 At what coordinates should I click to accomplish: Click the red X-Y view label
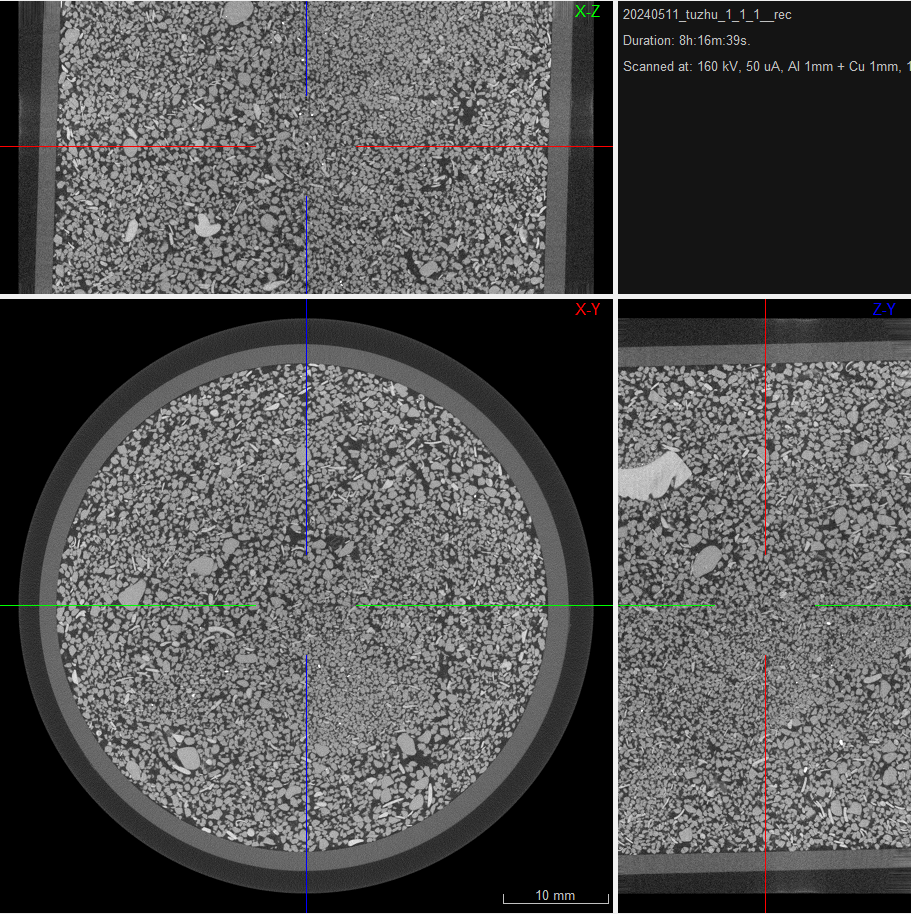click(x=587, y=310)
